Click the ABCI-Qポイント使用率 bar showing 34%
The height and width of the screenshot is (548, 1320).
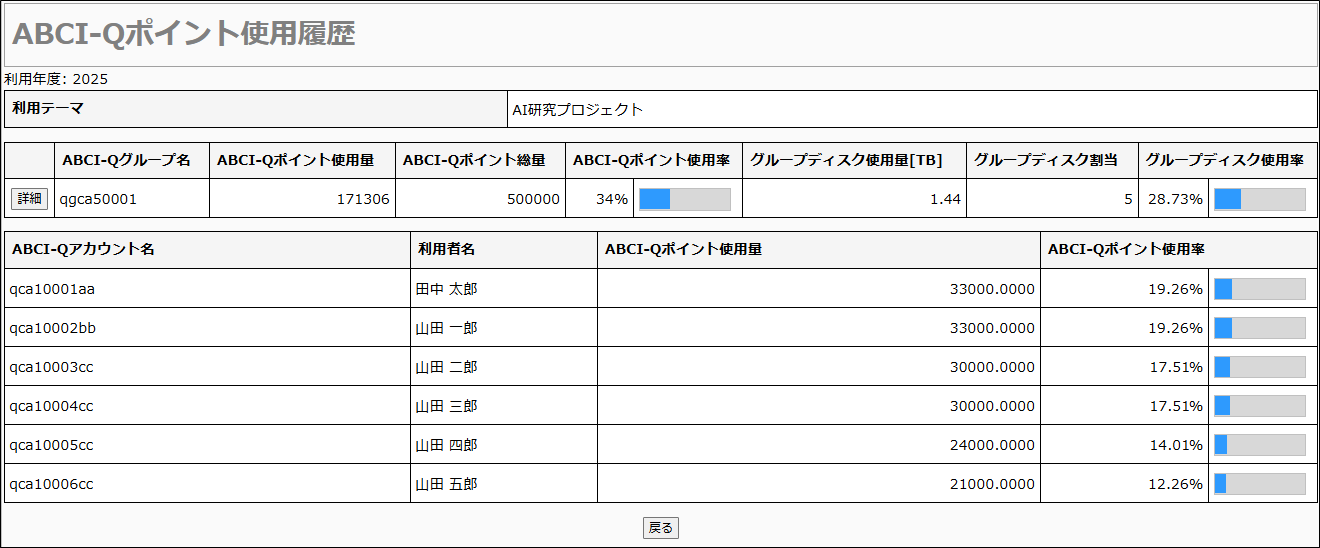coord(684,199)
